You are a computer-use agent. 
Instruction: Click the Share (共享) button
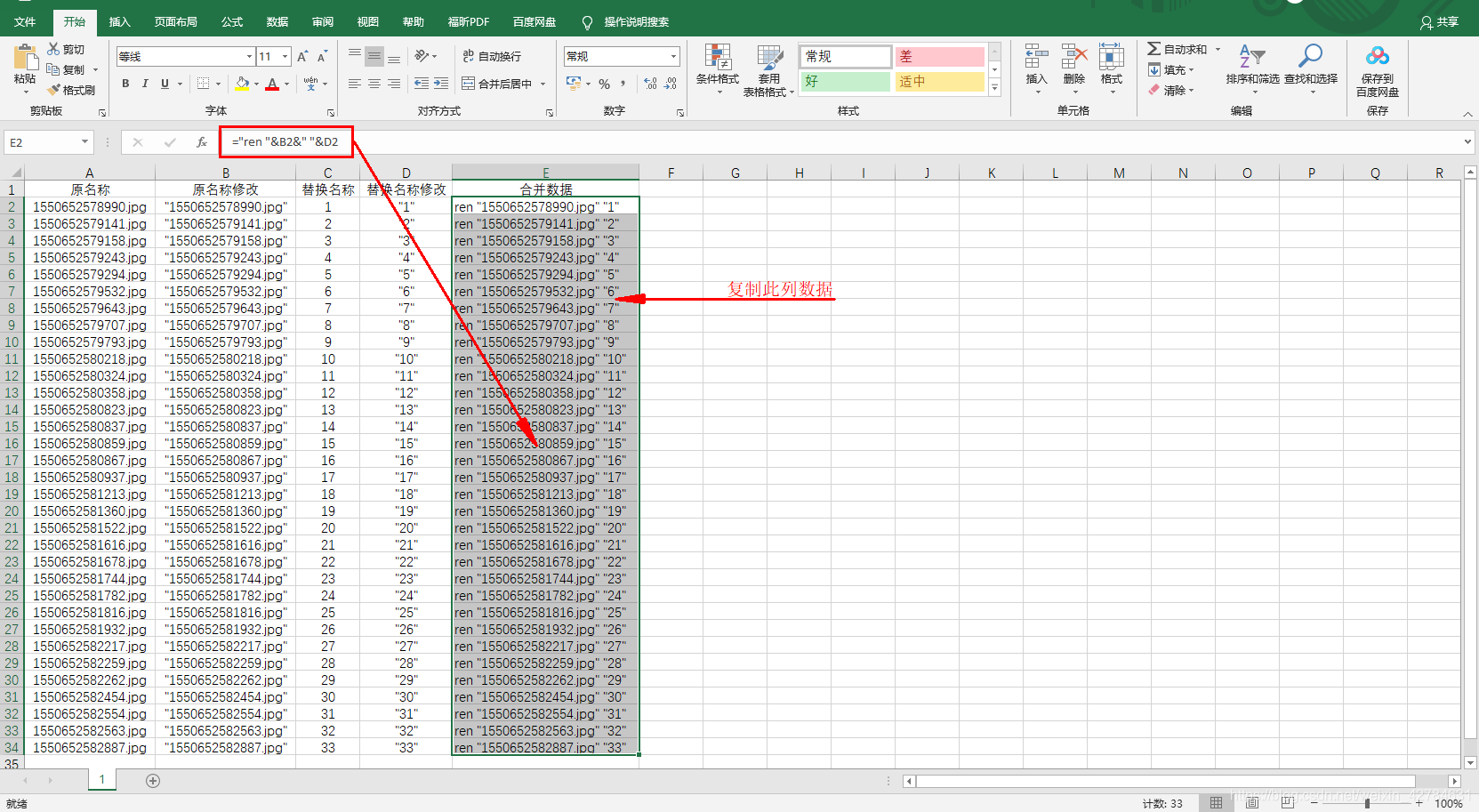coord(1440,21)
